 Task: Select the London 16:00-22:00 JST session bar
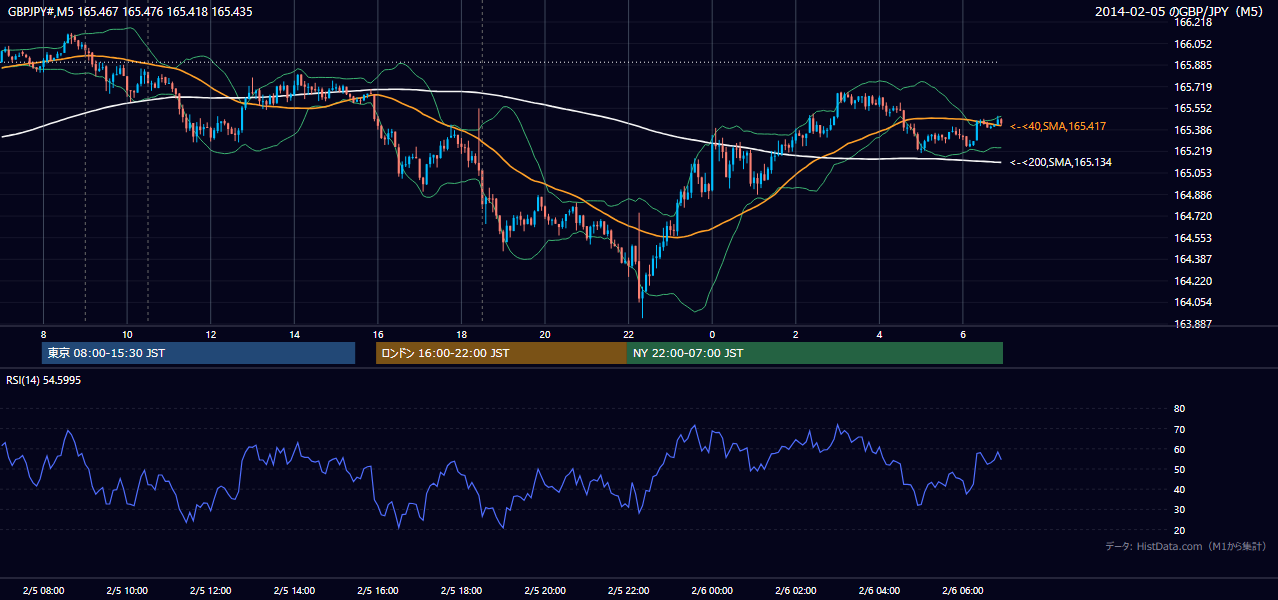[501, 353]
